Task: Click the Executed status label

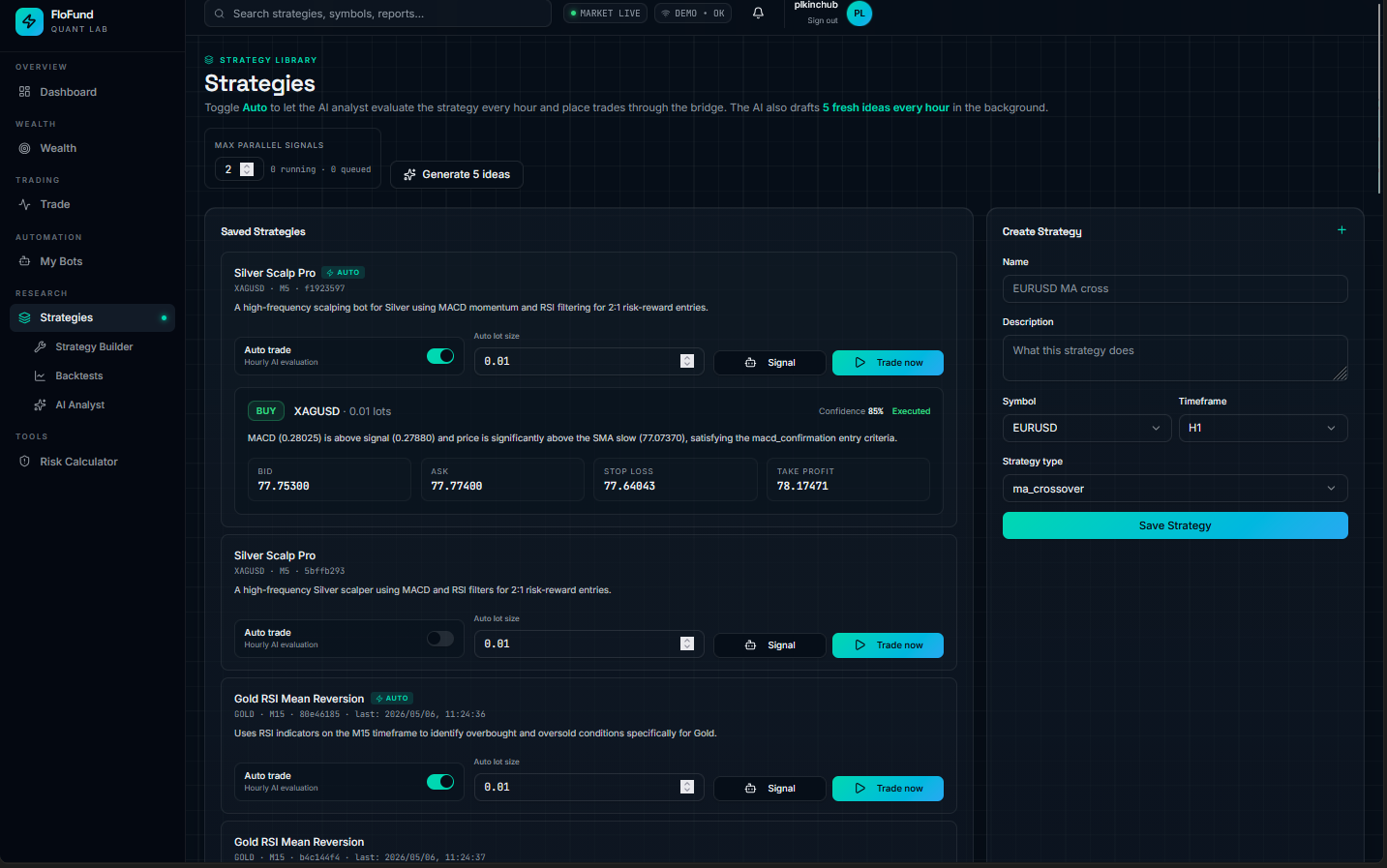Action: point(911,411)
